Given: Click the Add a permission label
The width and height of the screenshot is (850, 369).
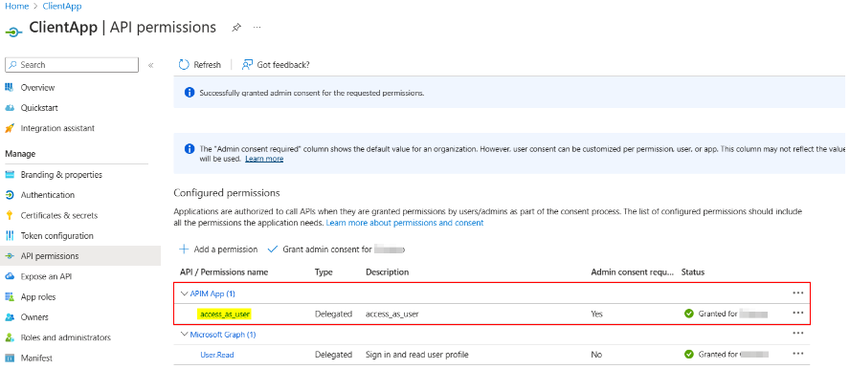Looking at the screenshot, I should point(226,249).
